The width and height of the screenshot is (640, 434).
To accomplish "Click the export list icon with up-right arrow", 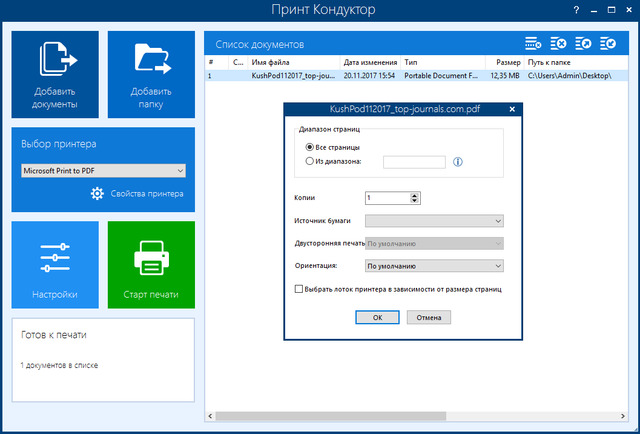I will 583,44.
